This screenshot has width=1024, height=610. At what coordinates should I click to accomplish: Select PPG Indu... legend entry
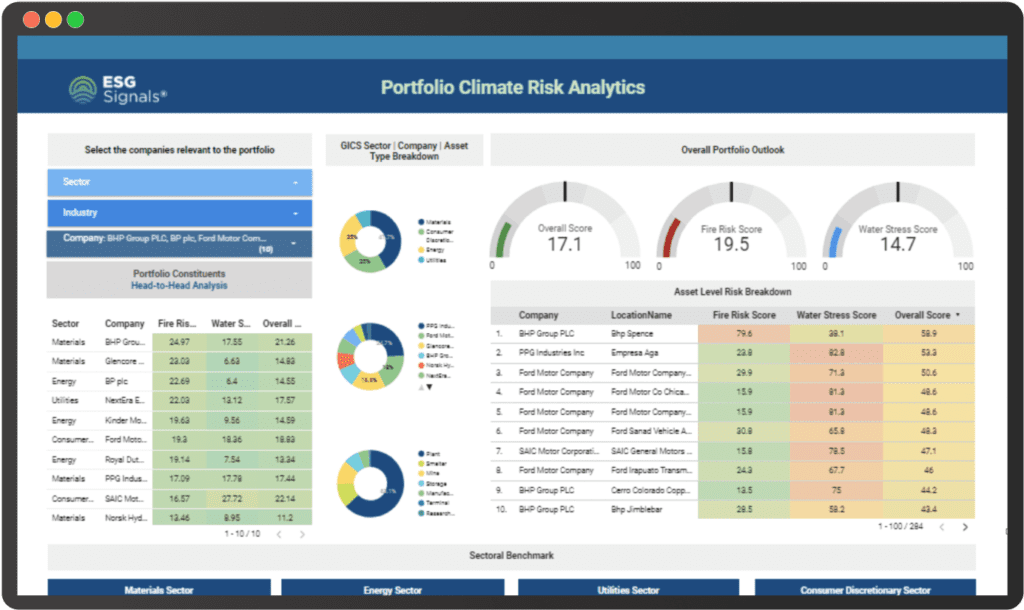coord(436,325)
